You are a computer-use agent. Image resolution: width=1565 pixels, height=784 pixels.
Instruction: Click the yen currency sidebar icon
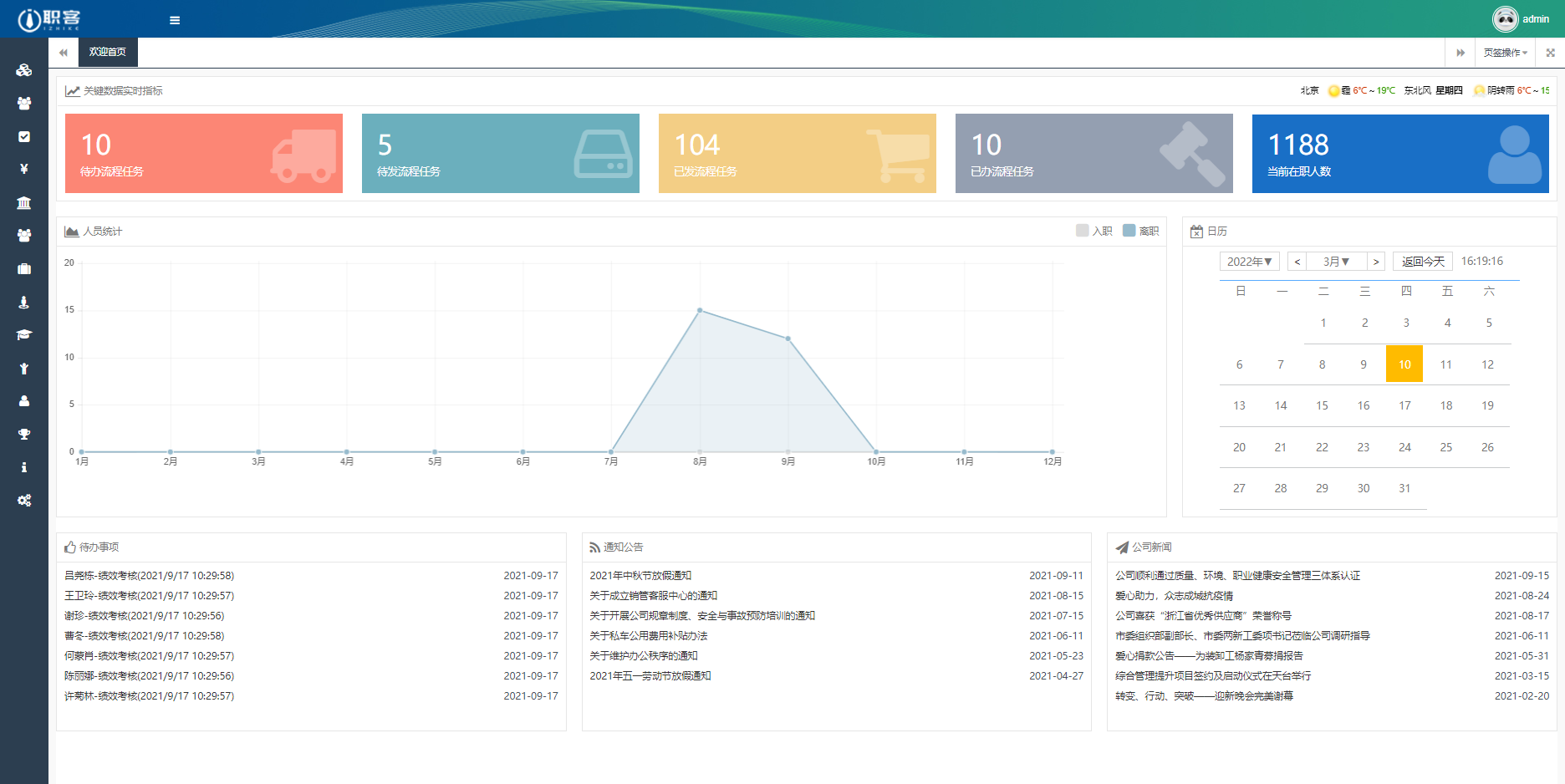(24, 169)
